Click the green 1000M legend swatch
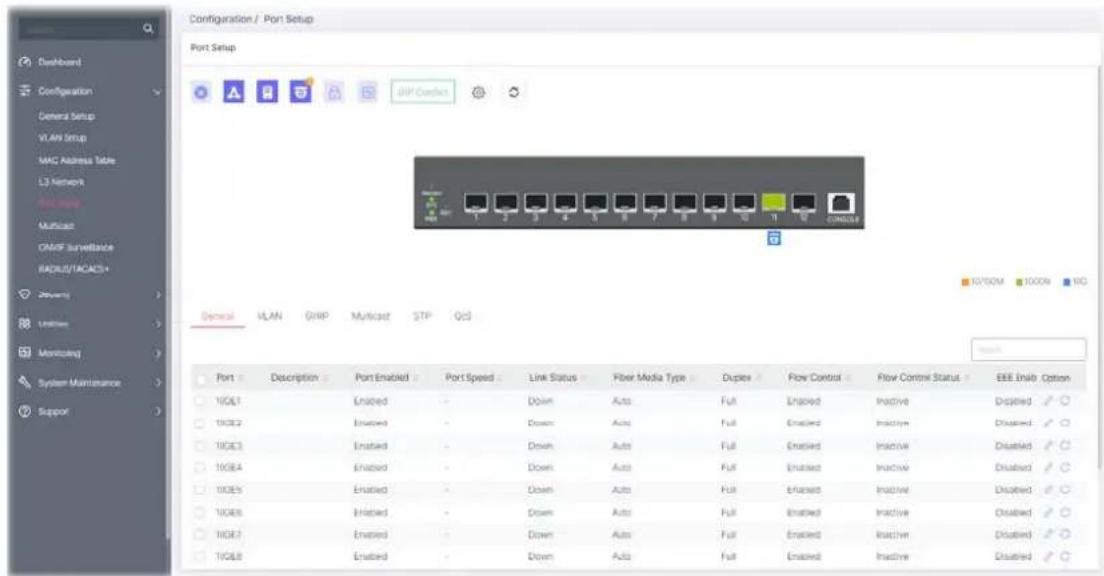The image size is (1104, 576). point(1020,282)
